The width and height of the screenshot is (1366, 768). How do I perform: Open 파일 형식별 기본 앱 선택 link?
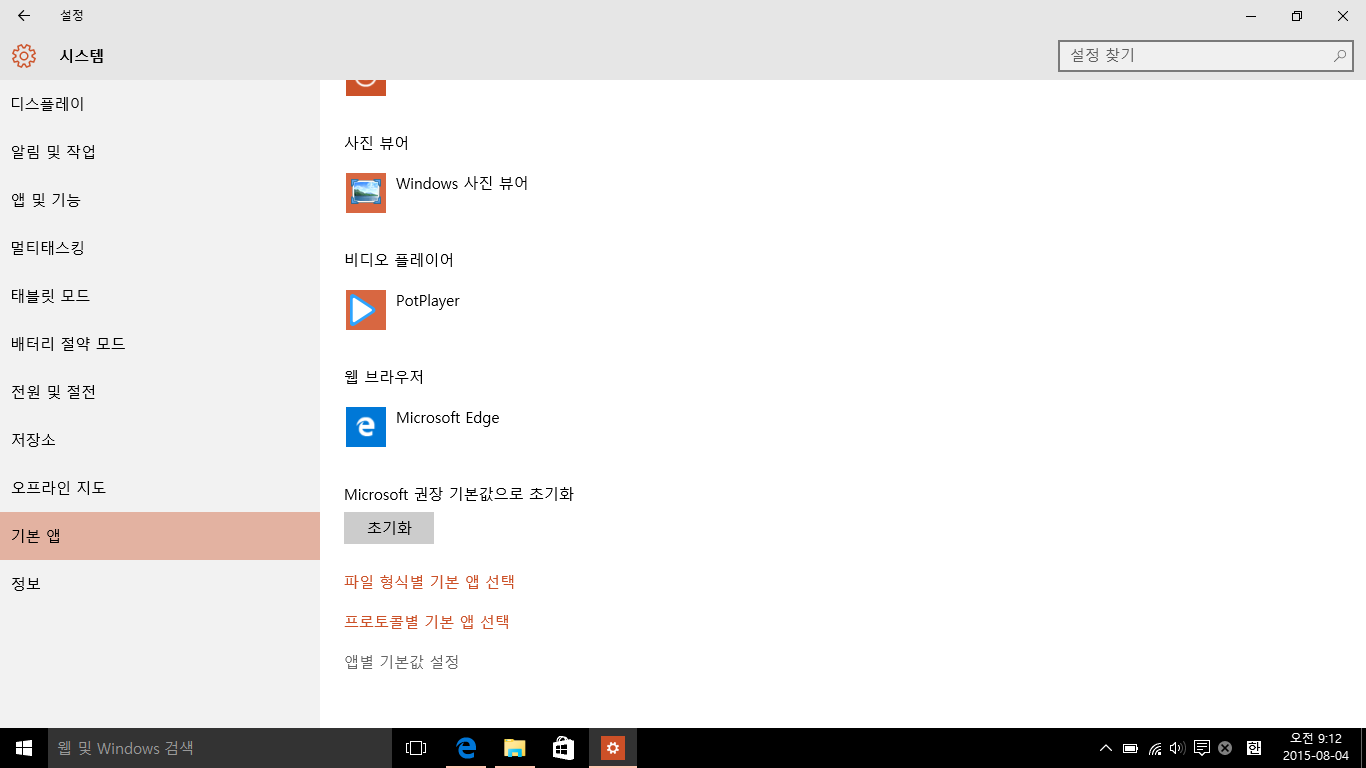(429, 582)
